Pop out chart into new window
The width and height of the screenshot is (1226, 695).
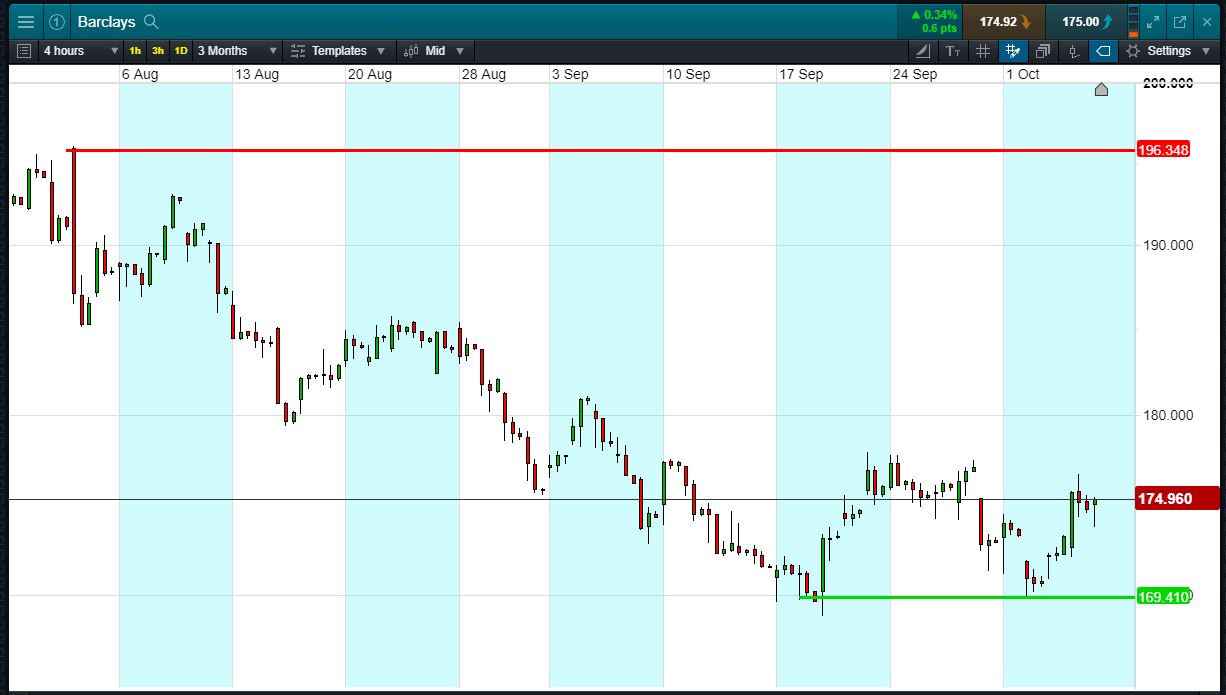pyautogui.click(x=1180, y=21)
